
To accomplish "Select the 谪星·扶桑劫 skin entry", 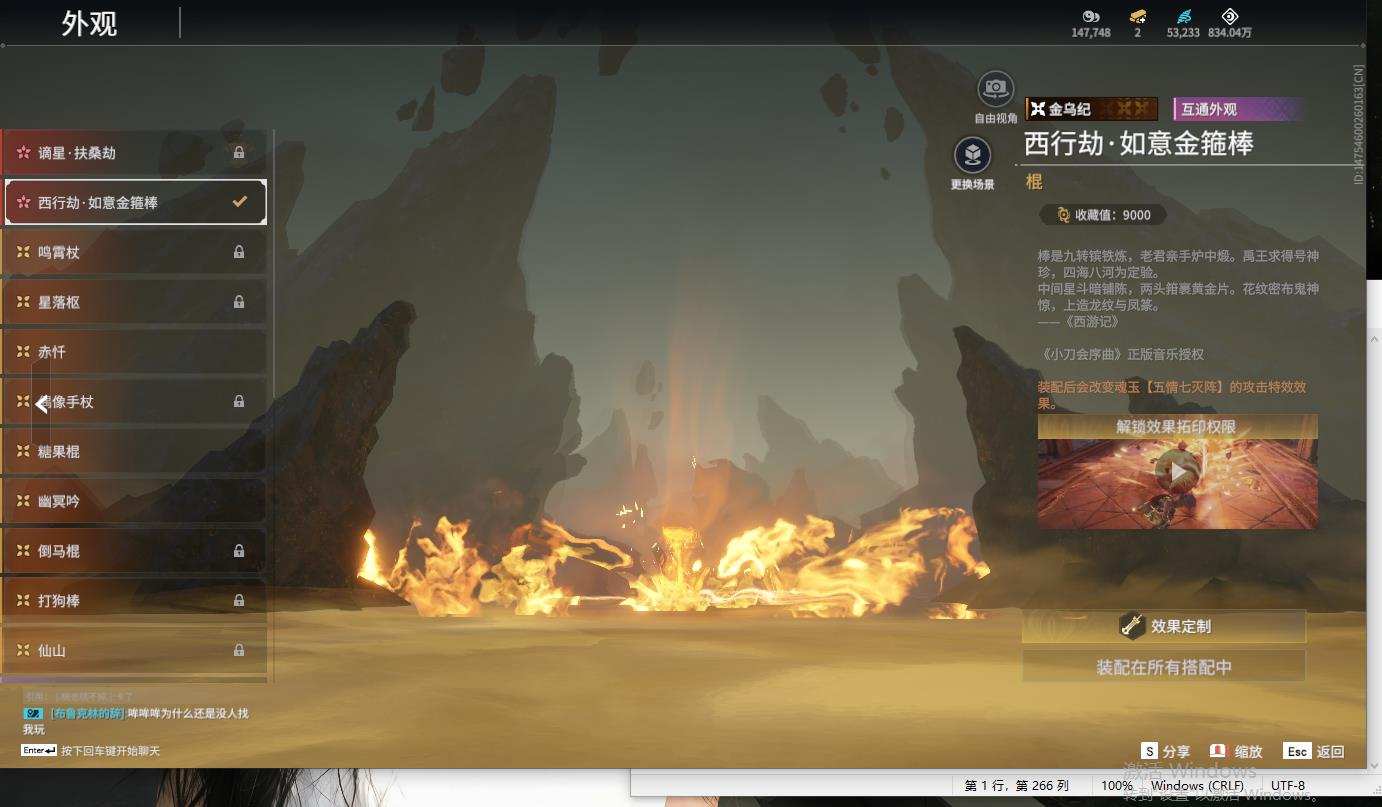I will (134, 153).
